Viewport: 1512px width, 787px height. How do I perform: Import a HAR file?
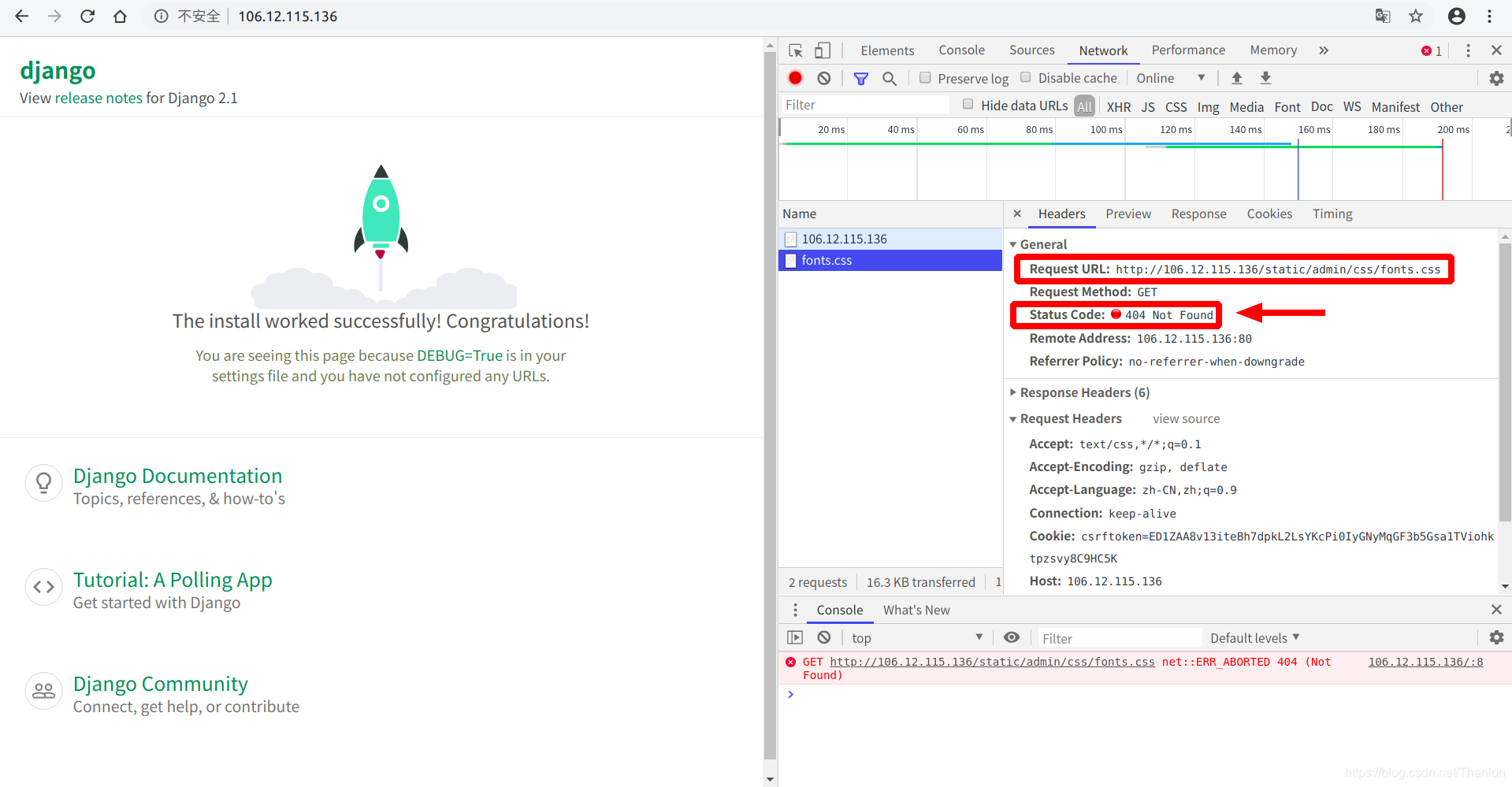pos(1237,78)
